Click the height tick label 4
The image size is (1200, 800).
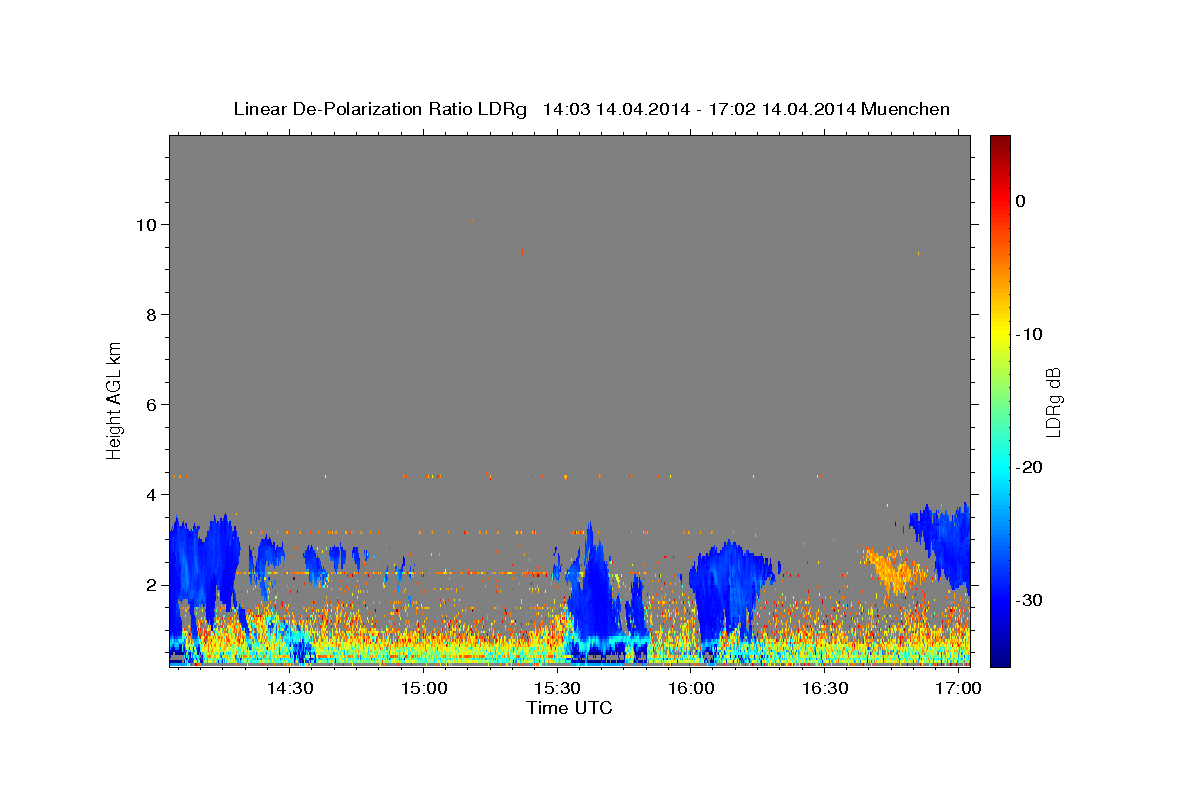point(151,494)
